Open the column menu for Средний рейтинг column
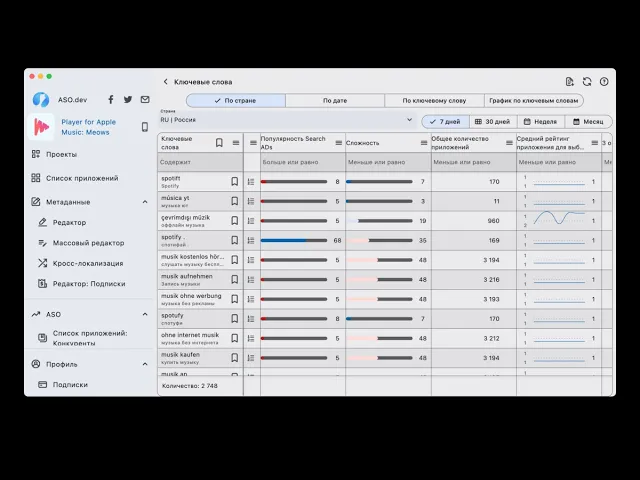The height and width of the screenshot is (480, 640). click(595, 142)
